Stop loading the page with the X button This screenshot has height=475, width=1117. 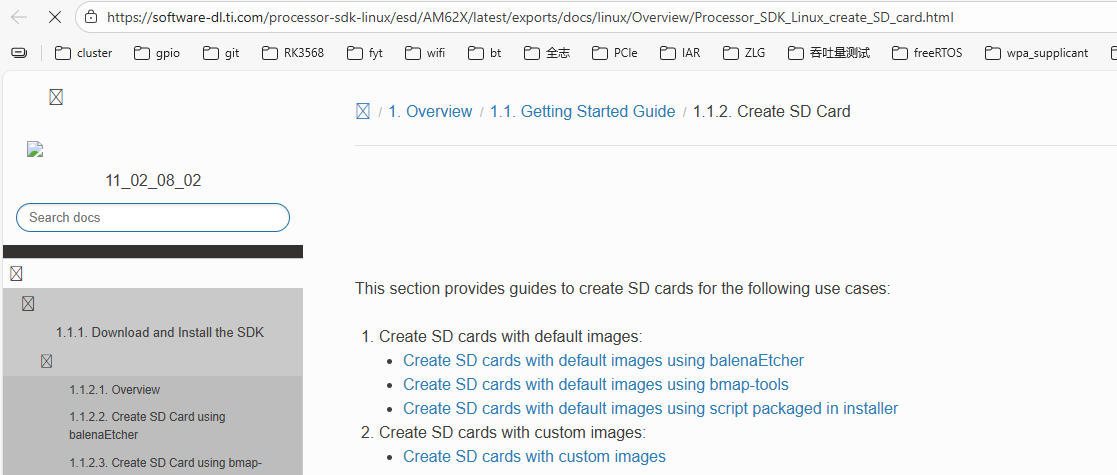(x=55, y=17)
